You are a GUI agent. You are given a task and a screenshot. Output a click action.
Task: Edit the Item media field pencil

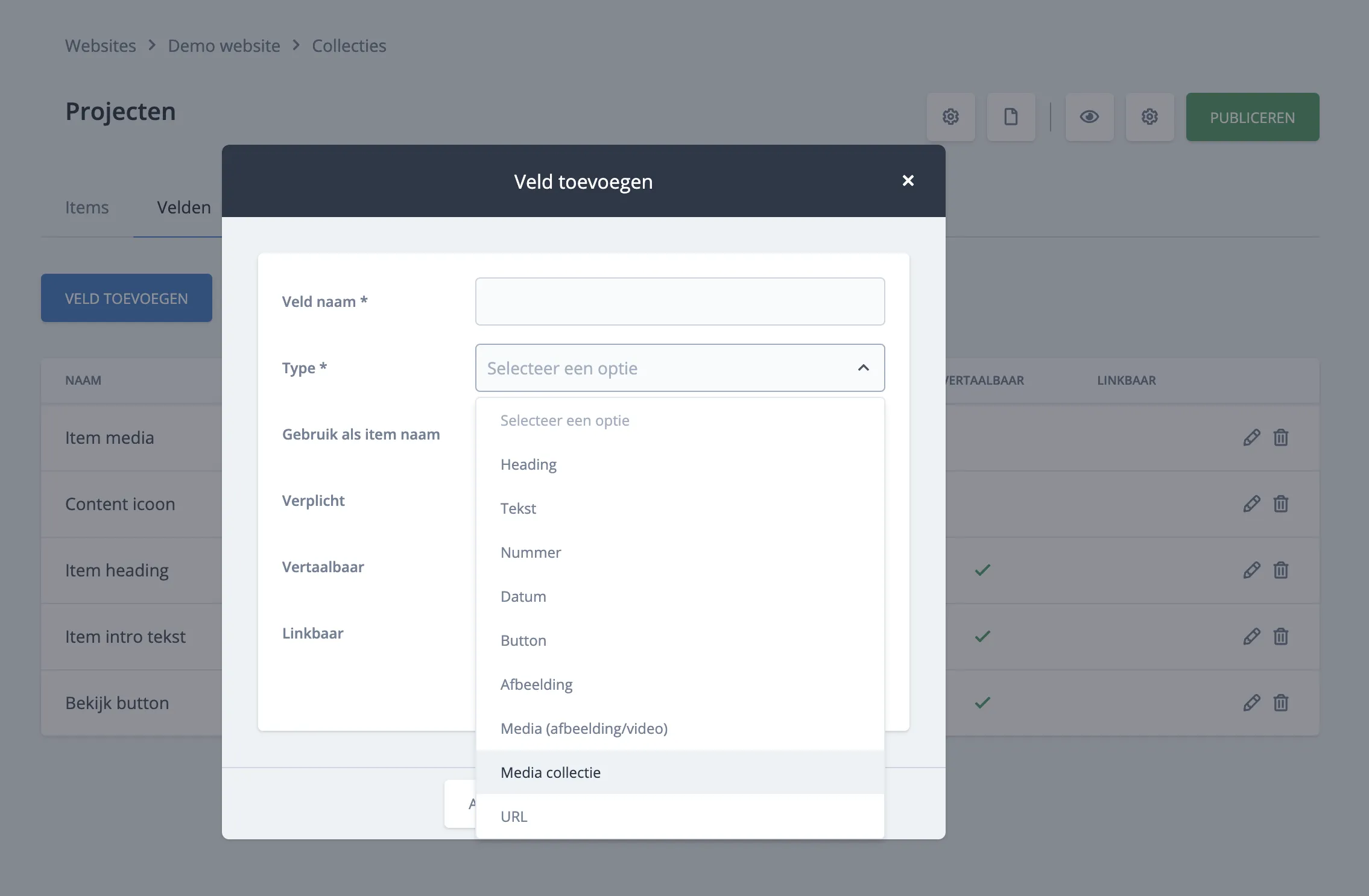point(1251,438)
